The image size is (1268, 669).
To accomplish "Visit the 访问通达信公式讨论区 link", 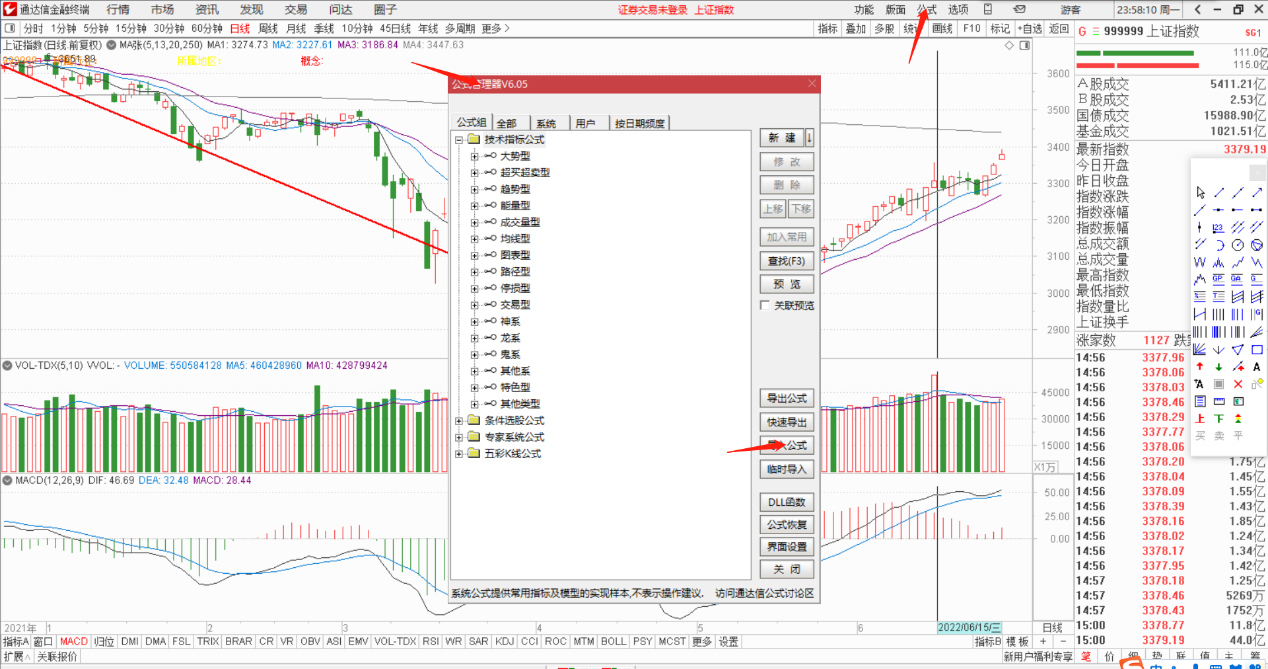I will click(x=765, y=593).
